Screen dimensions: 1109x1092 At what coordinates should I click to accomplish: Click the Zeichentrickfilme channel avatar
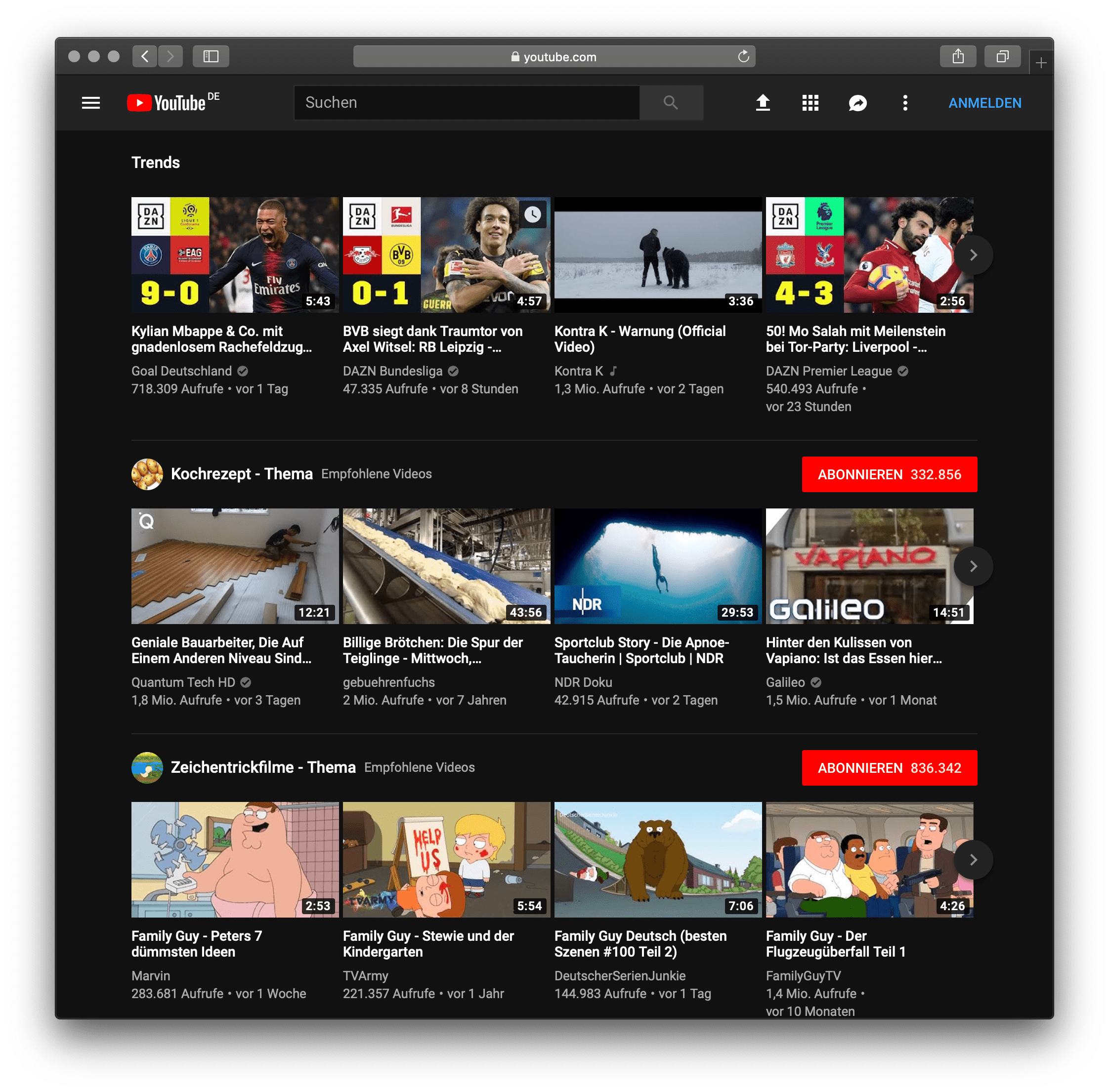(x=147, y=767)
